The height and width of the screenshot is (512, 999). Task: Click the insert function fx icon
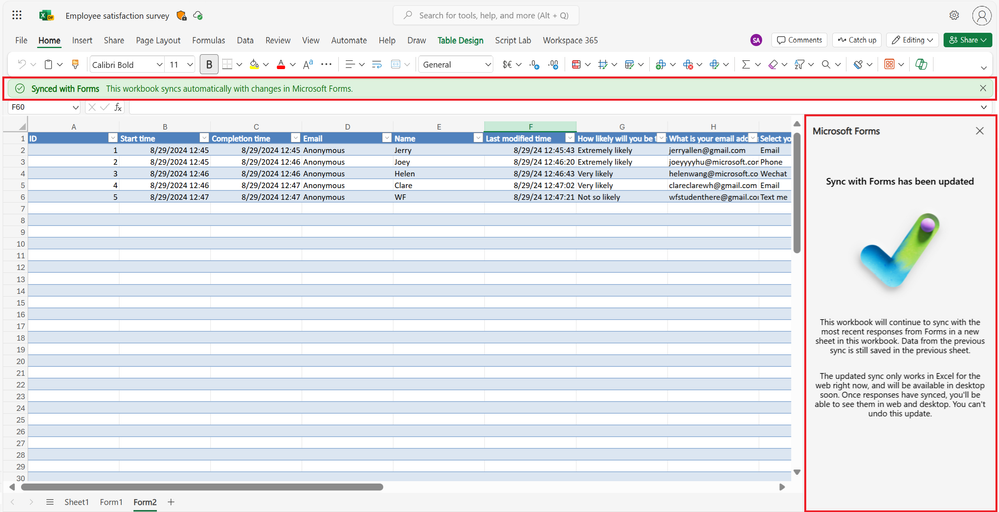(x=118, y=107)
